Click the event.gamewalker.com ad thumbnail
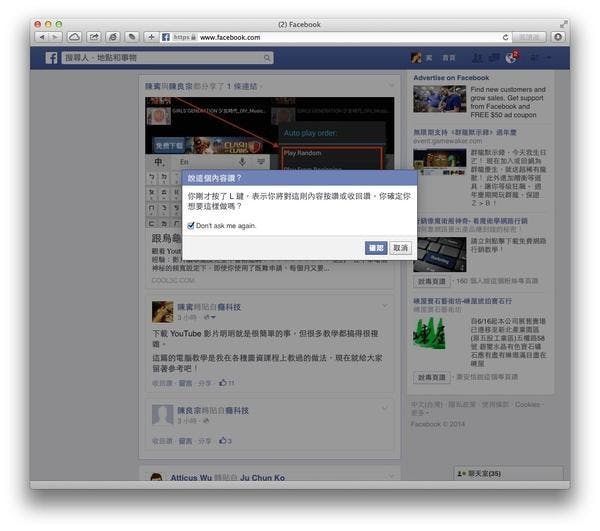The width and height of the screenshot is (600, 531). point(439,162)
